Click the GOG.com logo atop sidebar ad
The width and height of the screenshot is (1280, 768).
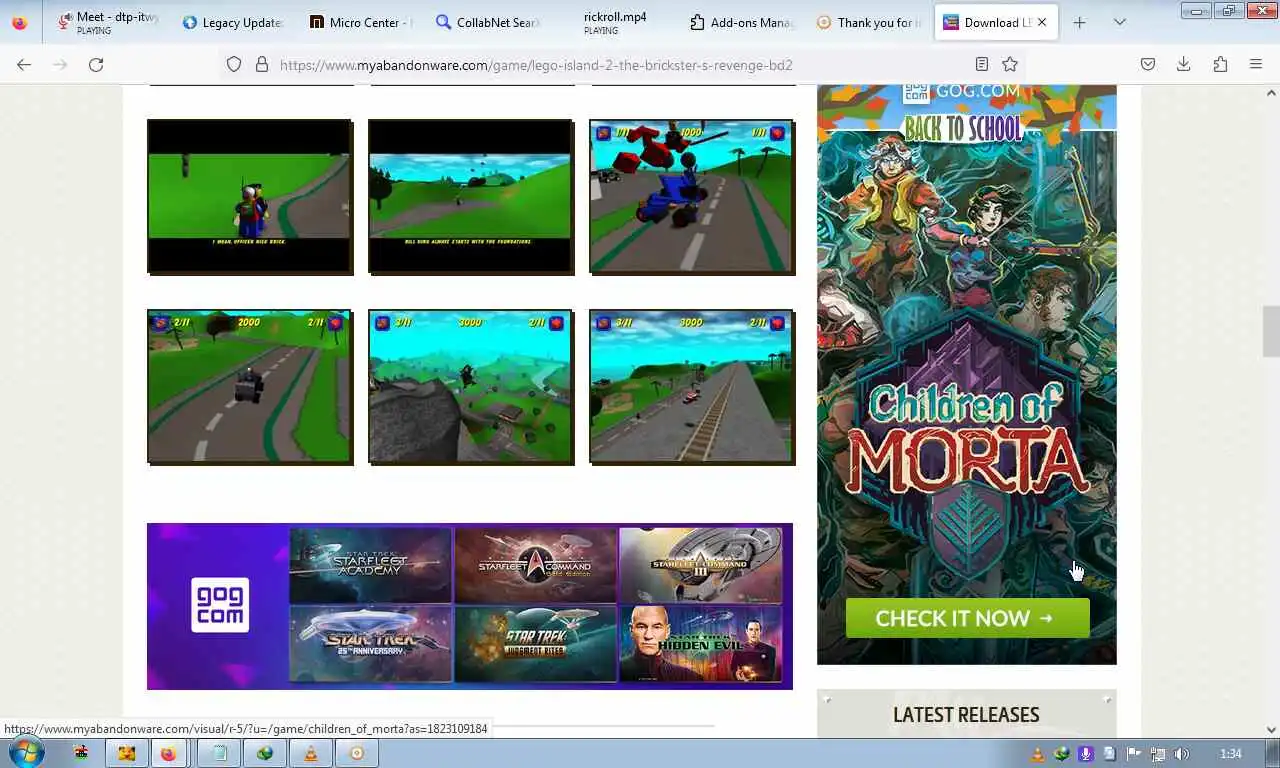coord(961,93)
